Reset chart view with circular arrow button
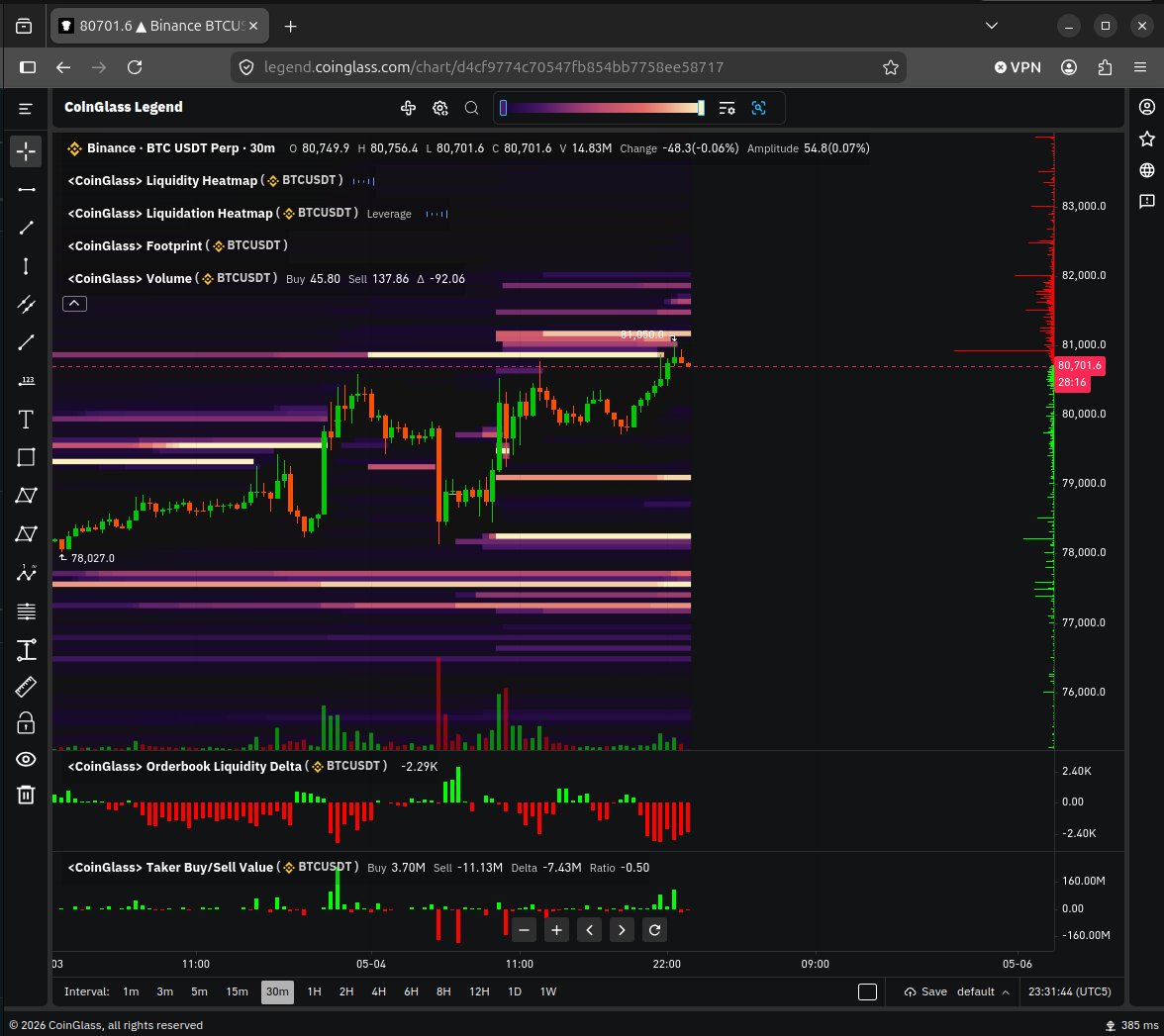The image size is (1164, 1036). (655, 930)
